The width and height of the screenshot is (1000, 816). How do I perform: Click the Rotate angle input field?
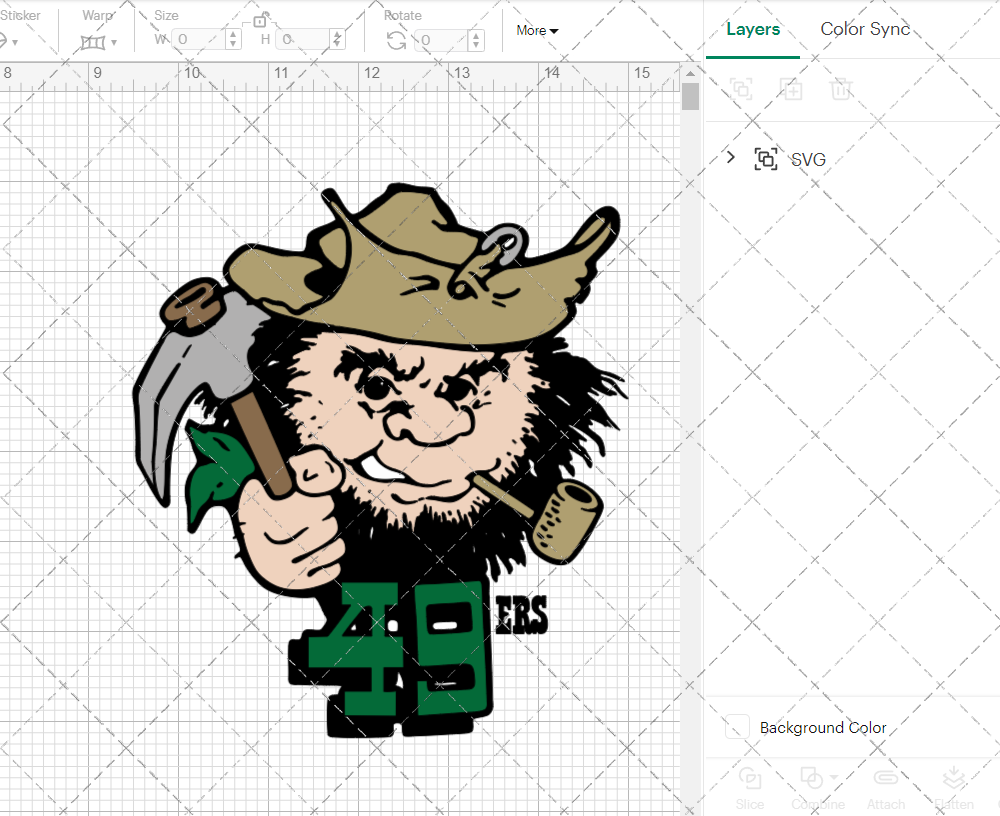click(441, 40)
